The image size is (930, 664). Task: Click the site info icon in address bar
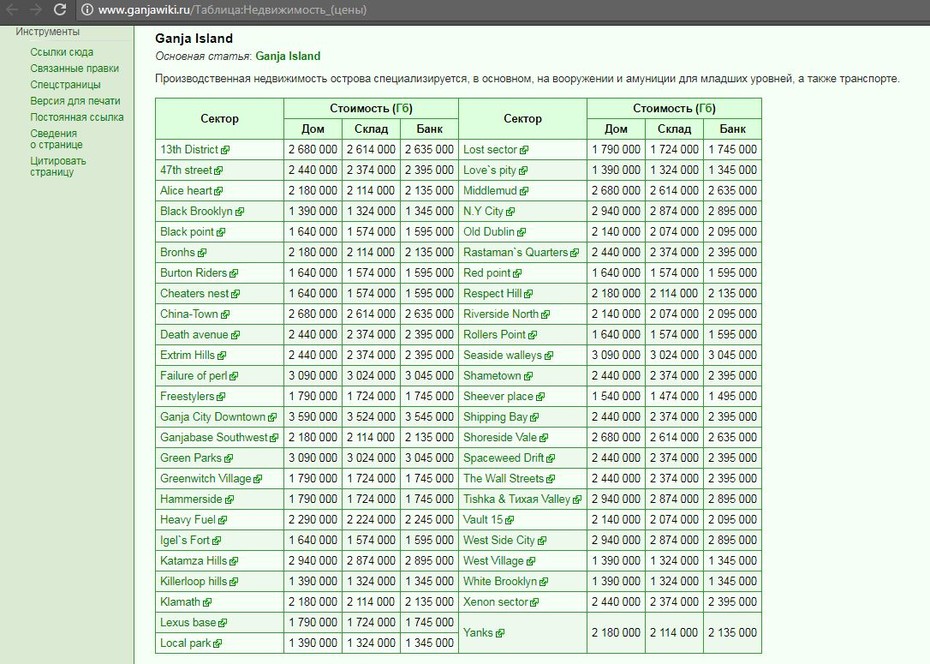(87, 10)
